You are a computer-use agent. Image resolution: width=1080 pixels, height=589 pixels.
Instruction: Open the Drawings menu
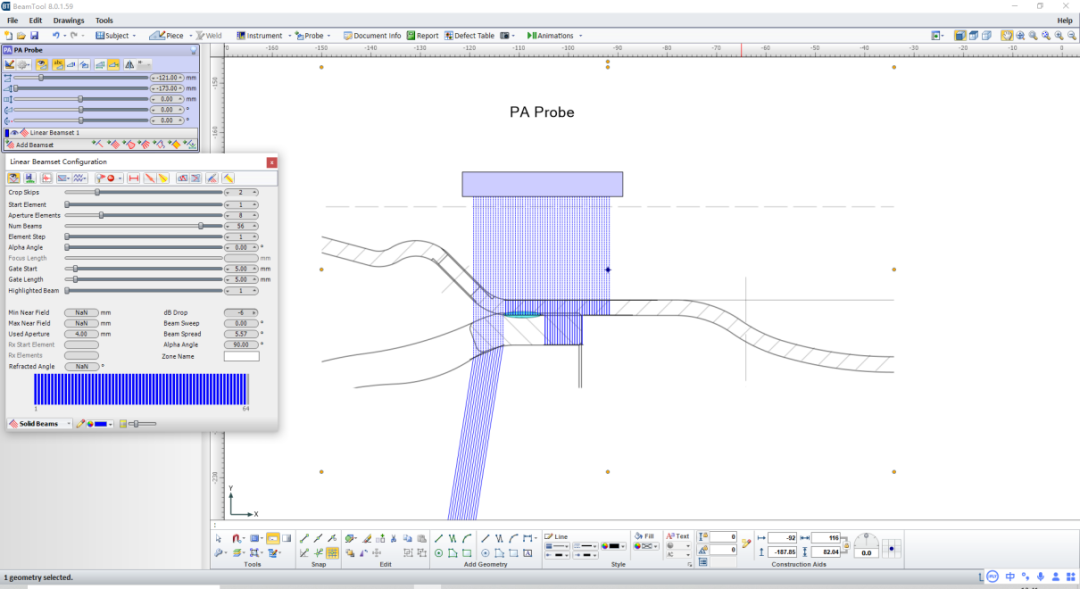coord(68,21)
